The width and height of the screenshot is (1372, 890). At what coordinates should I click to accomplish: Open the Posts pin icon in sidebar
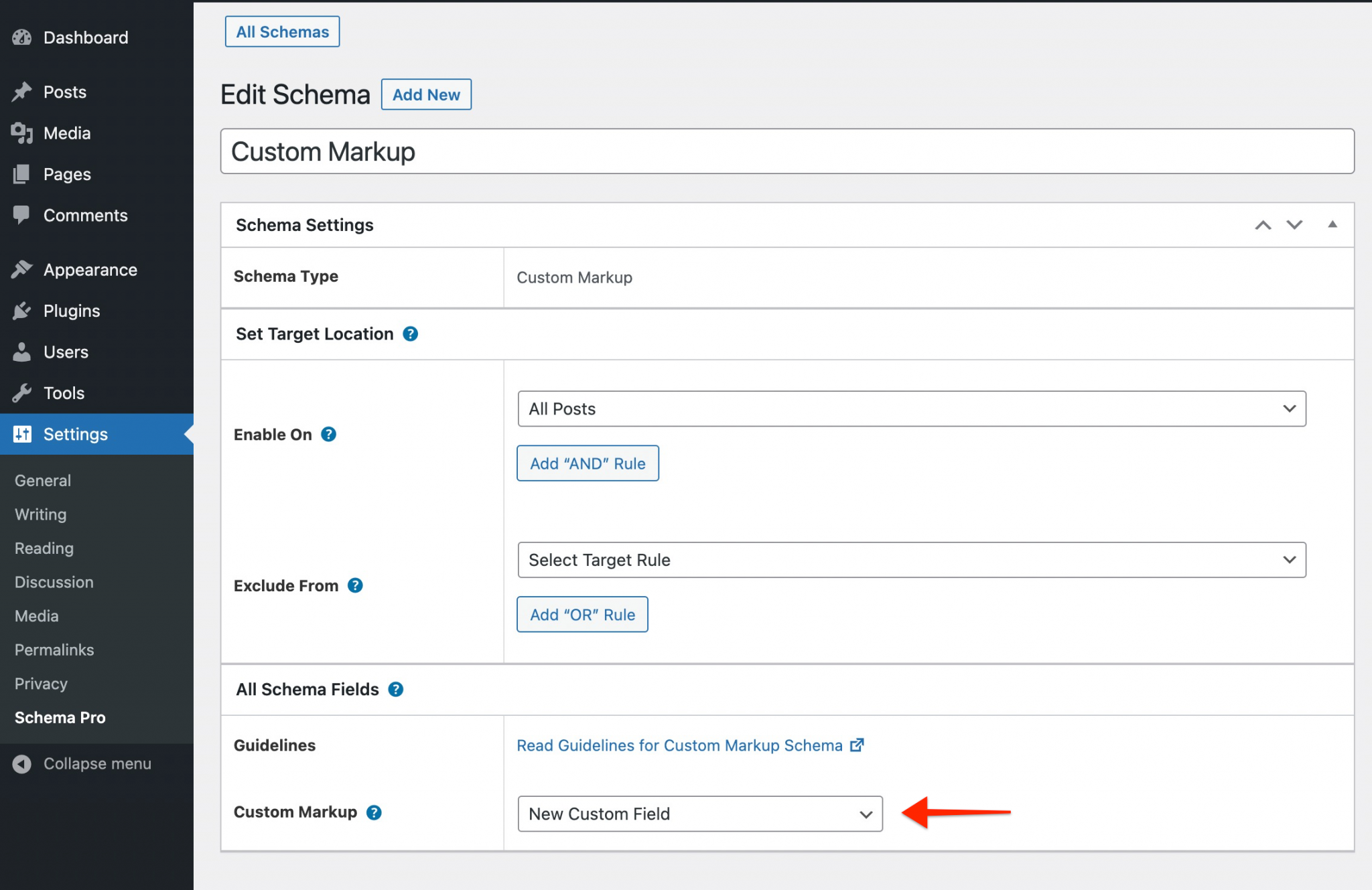point(22,92)
